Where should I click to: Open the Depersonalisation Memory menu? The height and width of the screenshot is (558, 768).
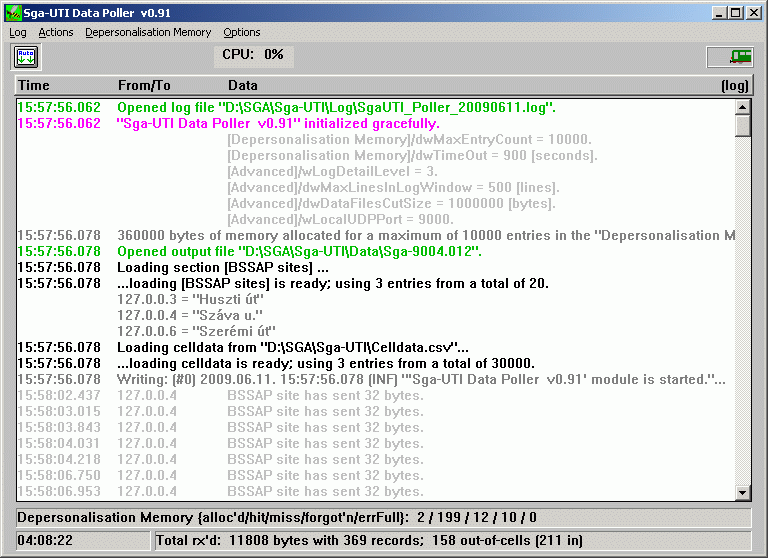pos(148,32)
